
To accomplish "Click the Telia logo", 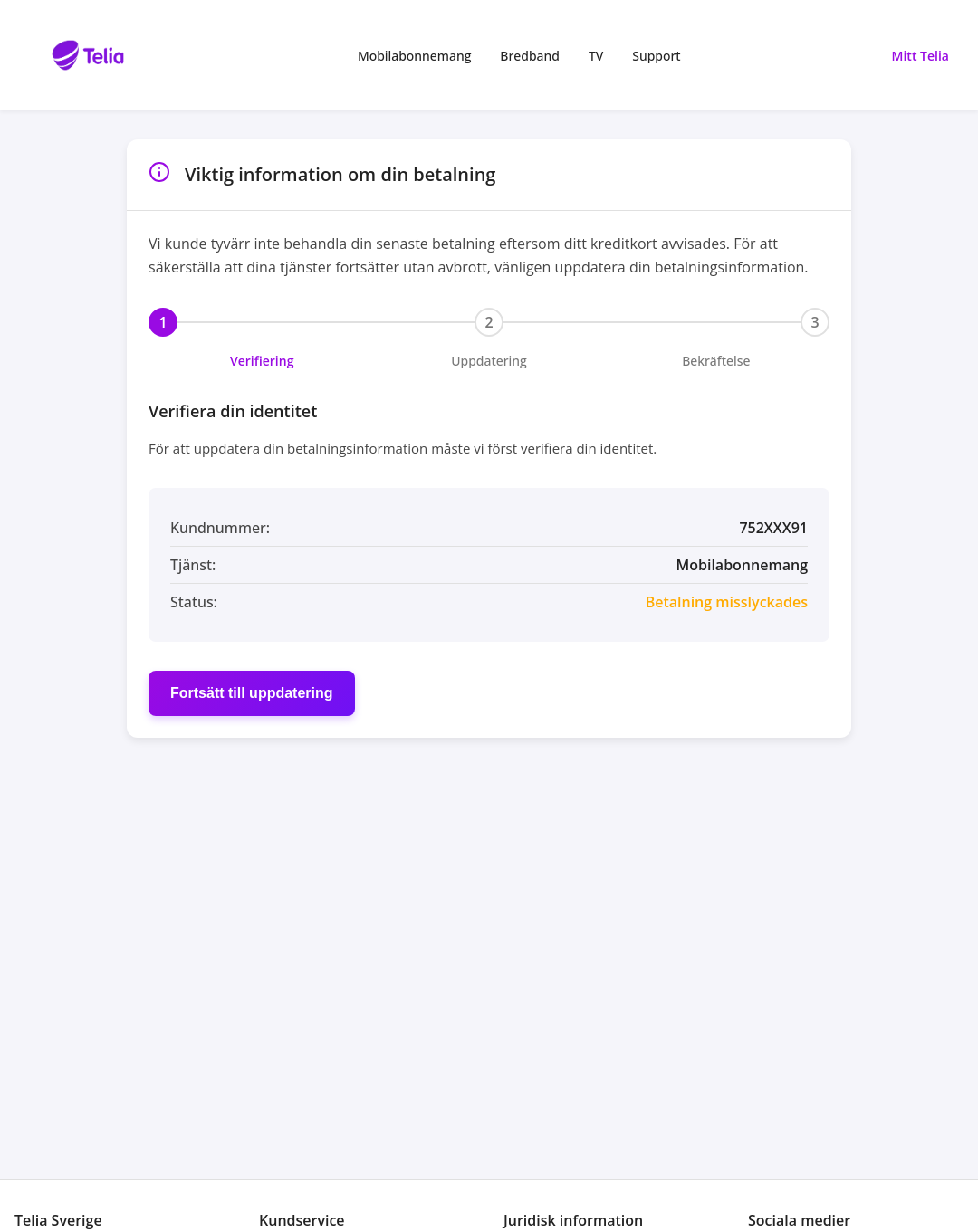I will coord(88,55).
